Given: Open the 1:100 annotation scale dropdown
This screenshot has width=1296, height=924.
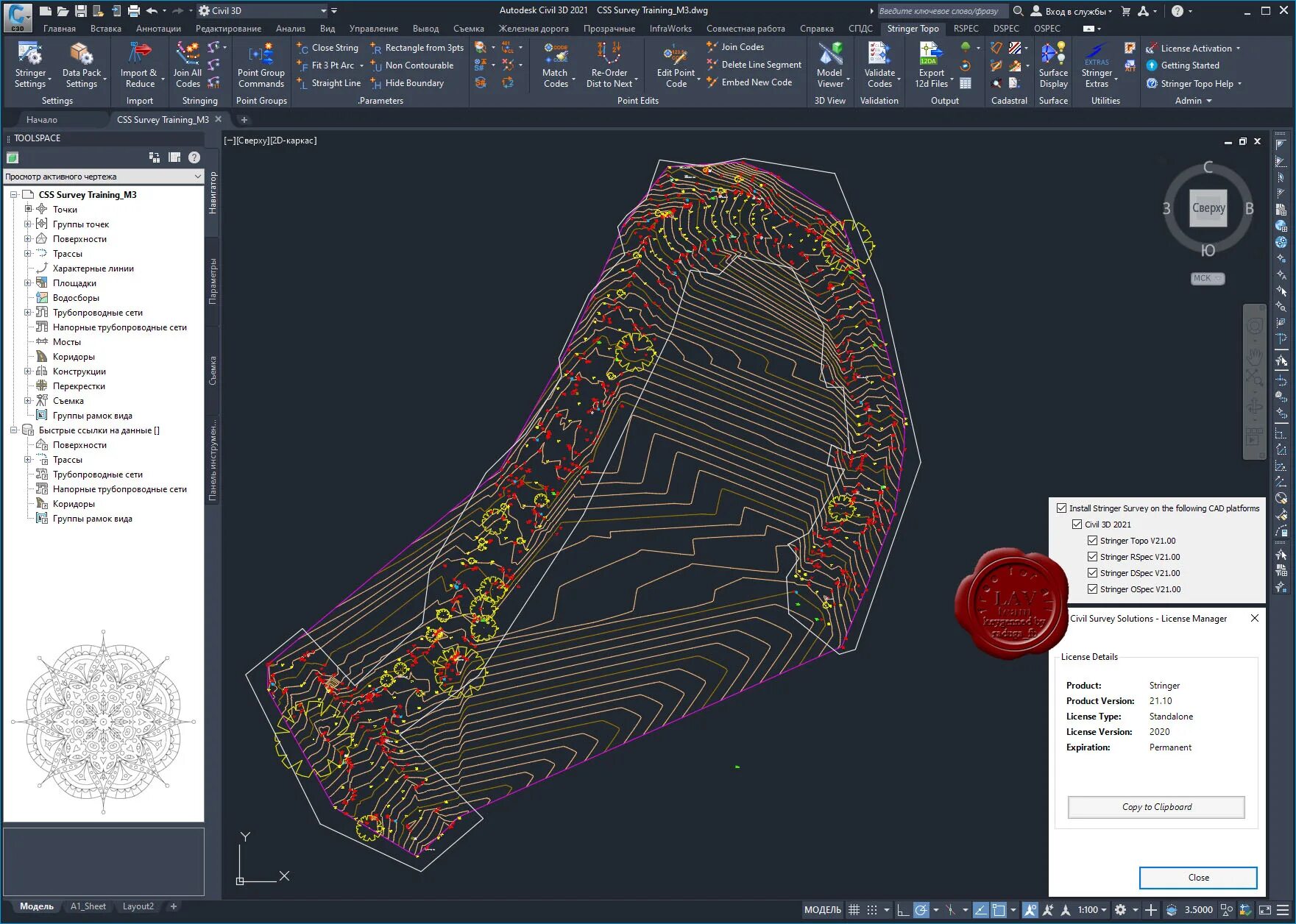Looking at the screenshot, I should coord(1093,910).
